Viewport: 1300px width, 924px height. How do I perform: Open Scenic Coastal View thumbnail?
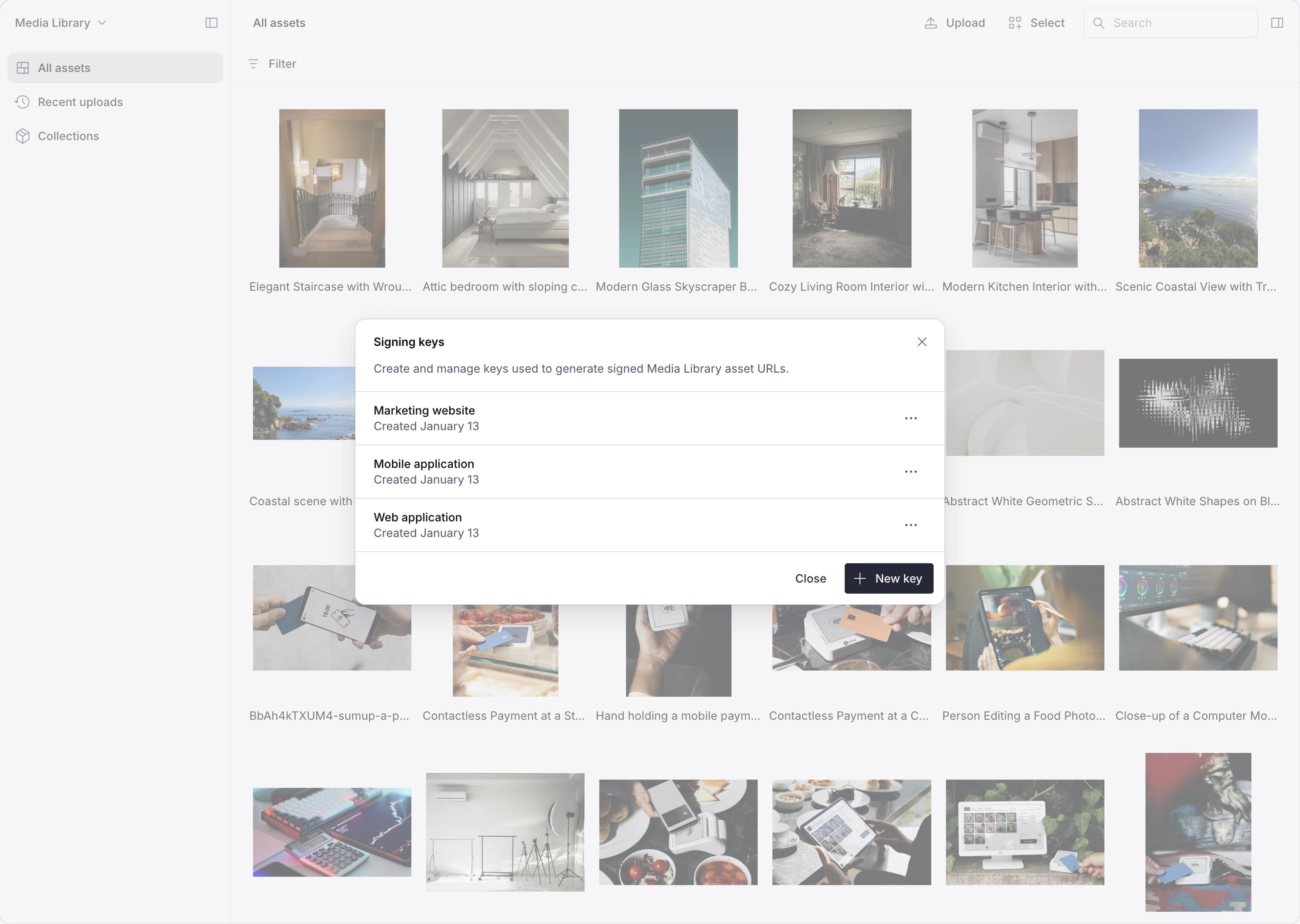(1198, 188)
